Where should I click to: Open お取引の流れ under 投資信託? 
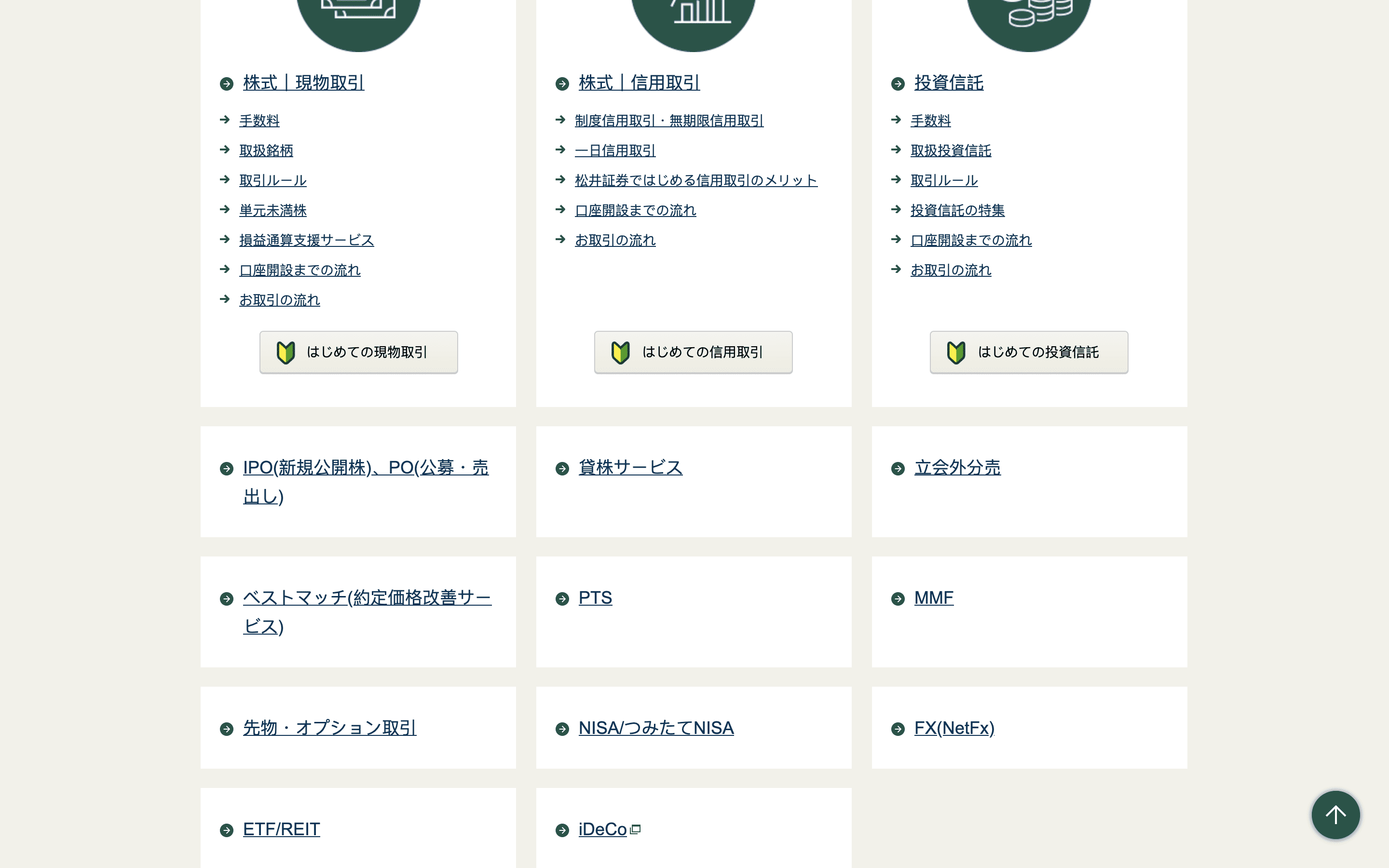951,270
